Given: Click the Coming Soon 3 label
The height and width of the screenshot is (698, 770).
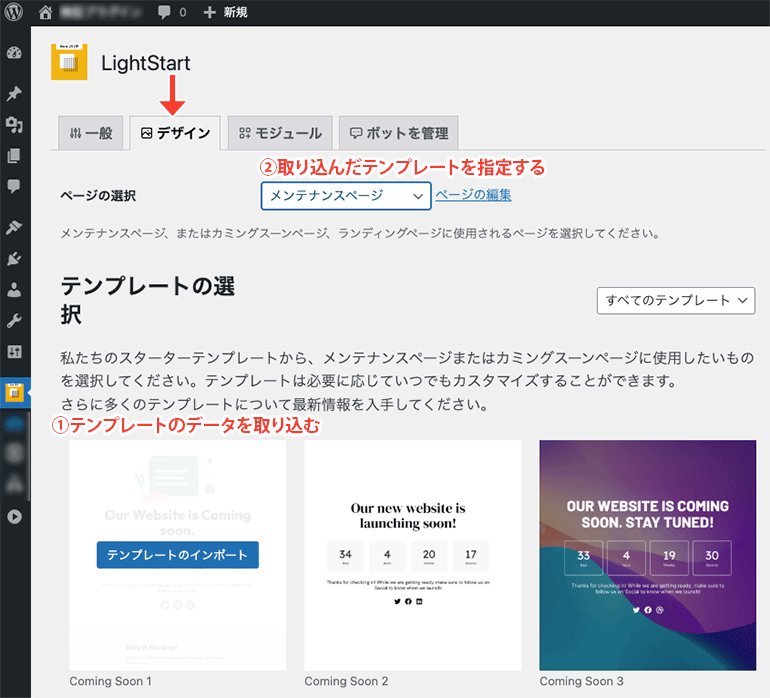Looking at the screenshot, I should (x=581, y=681).
